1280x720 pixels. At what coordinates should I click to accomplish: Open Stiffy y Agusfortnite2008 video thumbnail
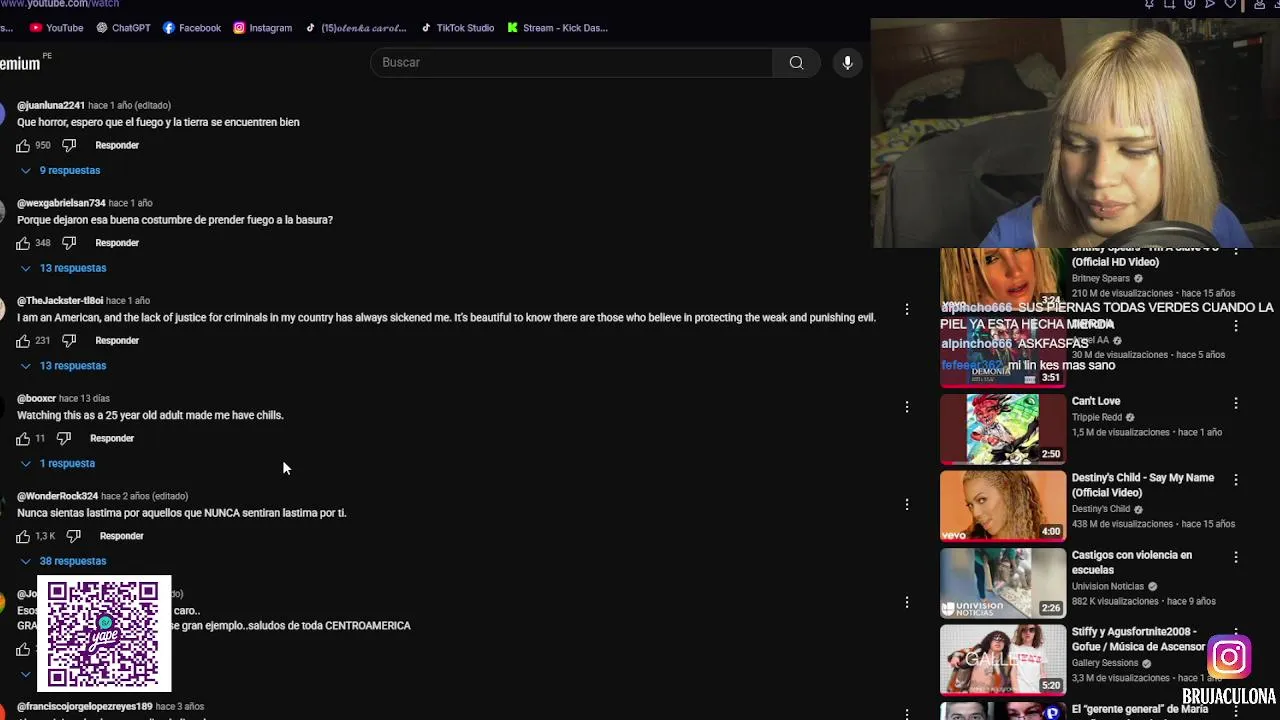pyautogui.click(x=1003, y=660)
